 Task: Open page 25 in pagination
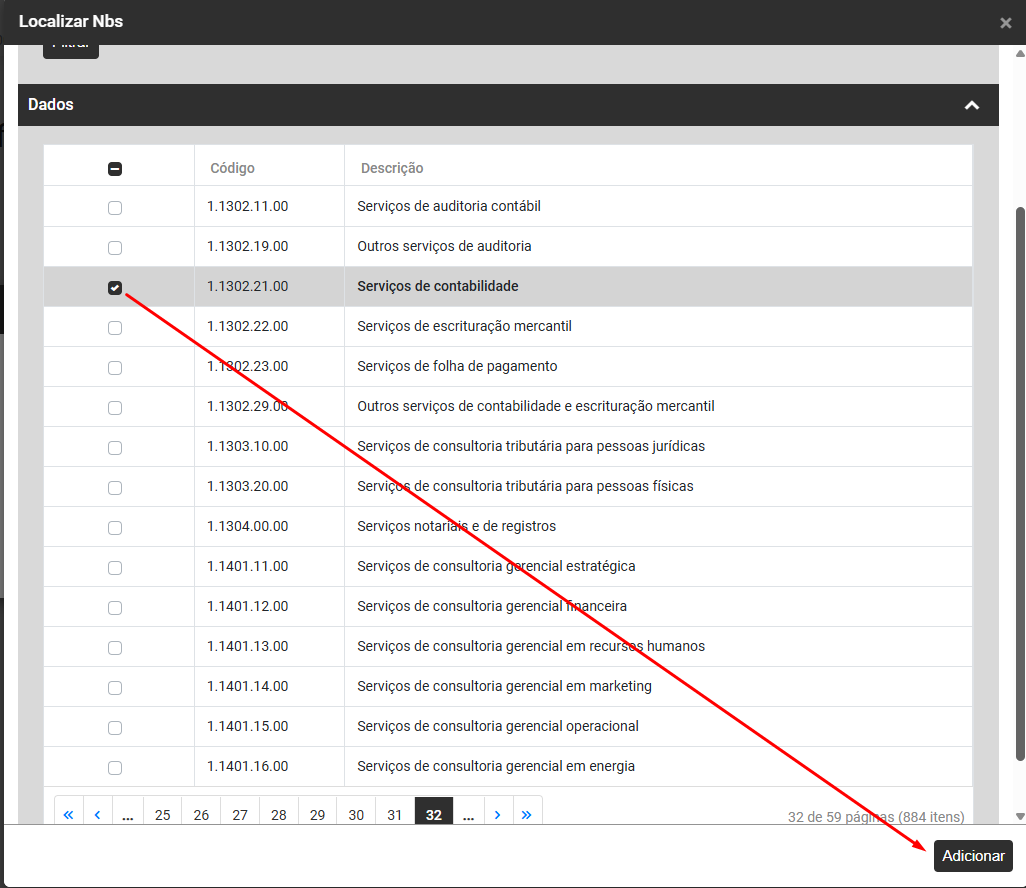point(162,815)
